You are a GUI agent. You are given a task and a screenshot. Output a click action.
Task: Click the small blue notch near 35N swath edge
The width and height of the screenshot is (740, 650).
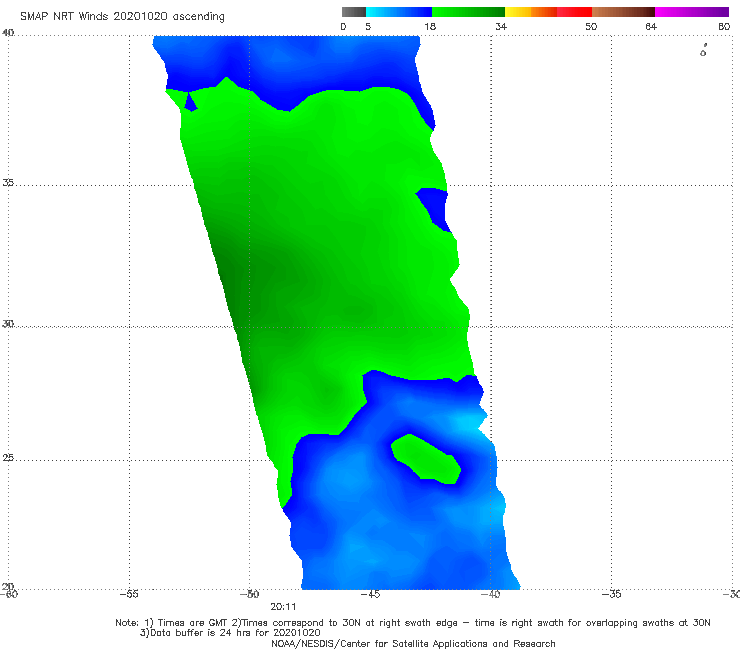tap(433, 210)
